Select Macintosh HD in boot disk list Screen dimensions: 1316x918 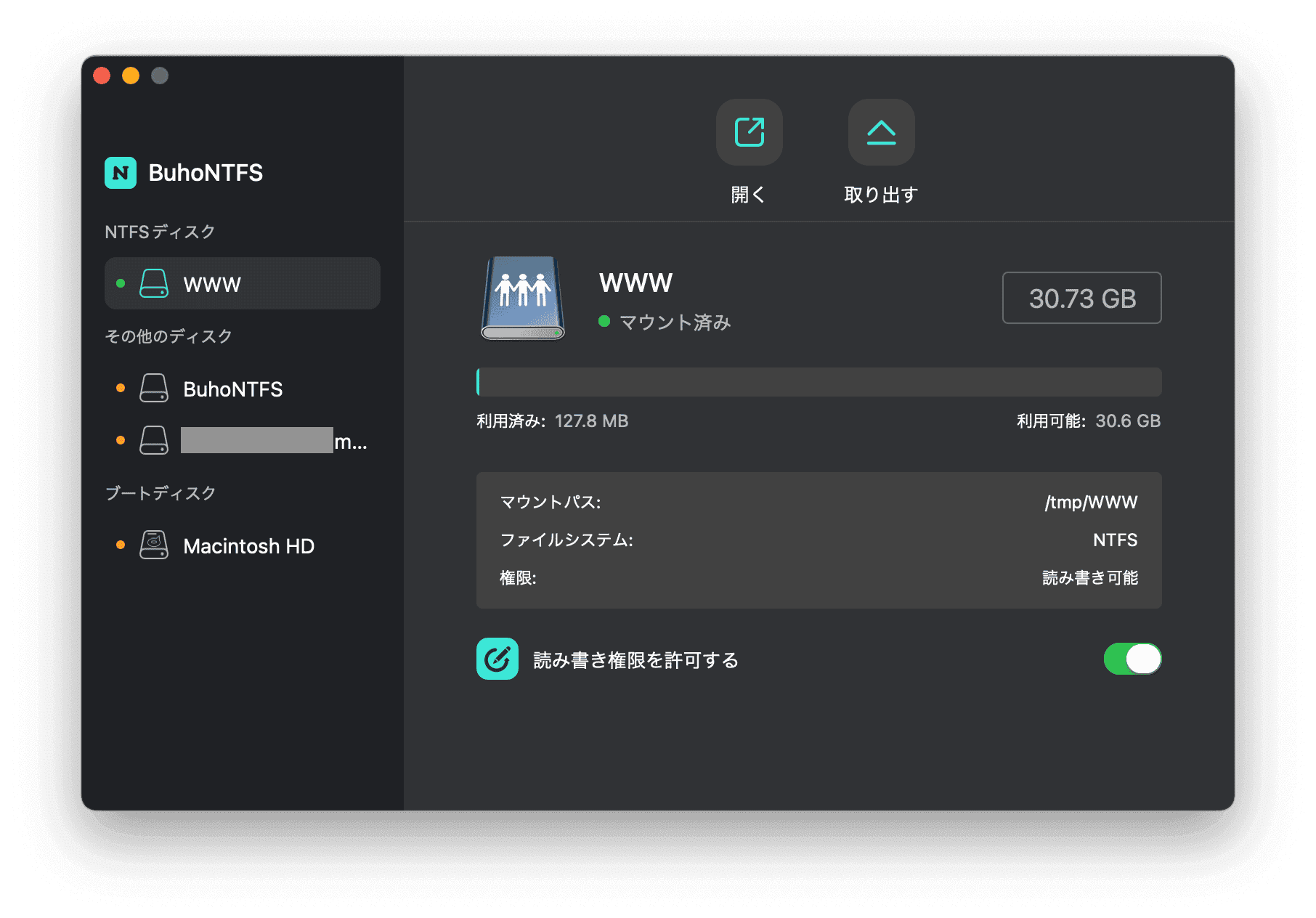tap(243, 545)
